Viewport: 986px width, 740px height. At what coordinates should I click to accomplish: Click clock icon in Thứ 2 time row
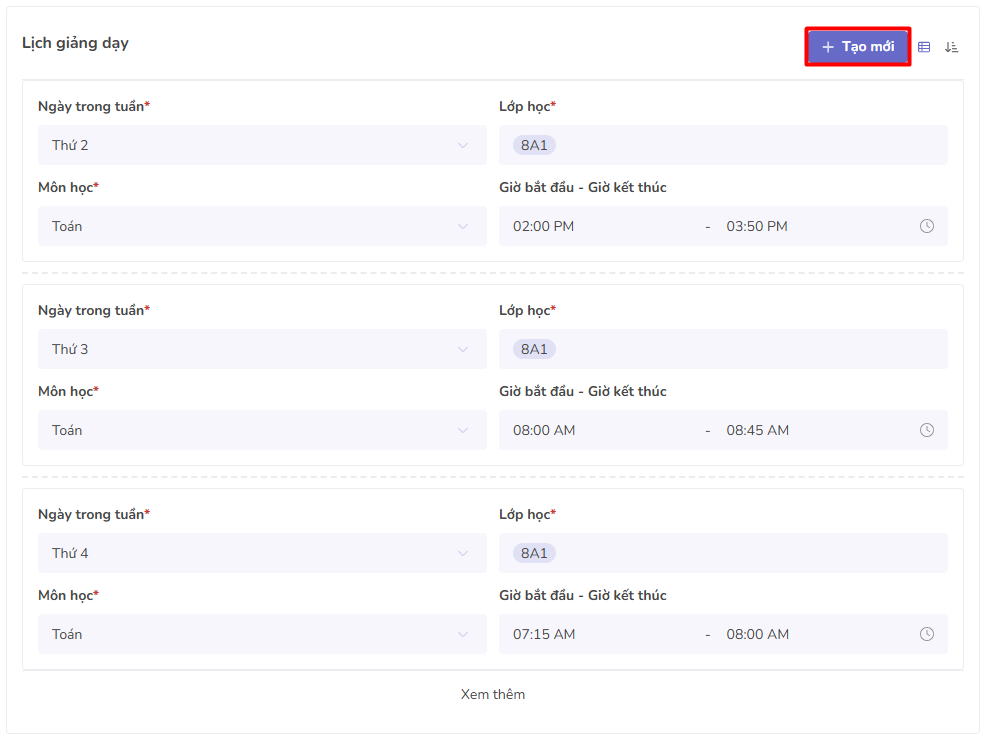pyautogui.click(x=927, y=226)
